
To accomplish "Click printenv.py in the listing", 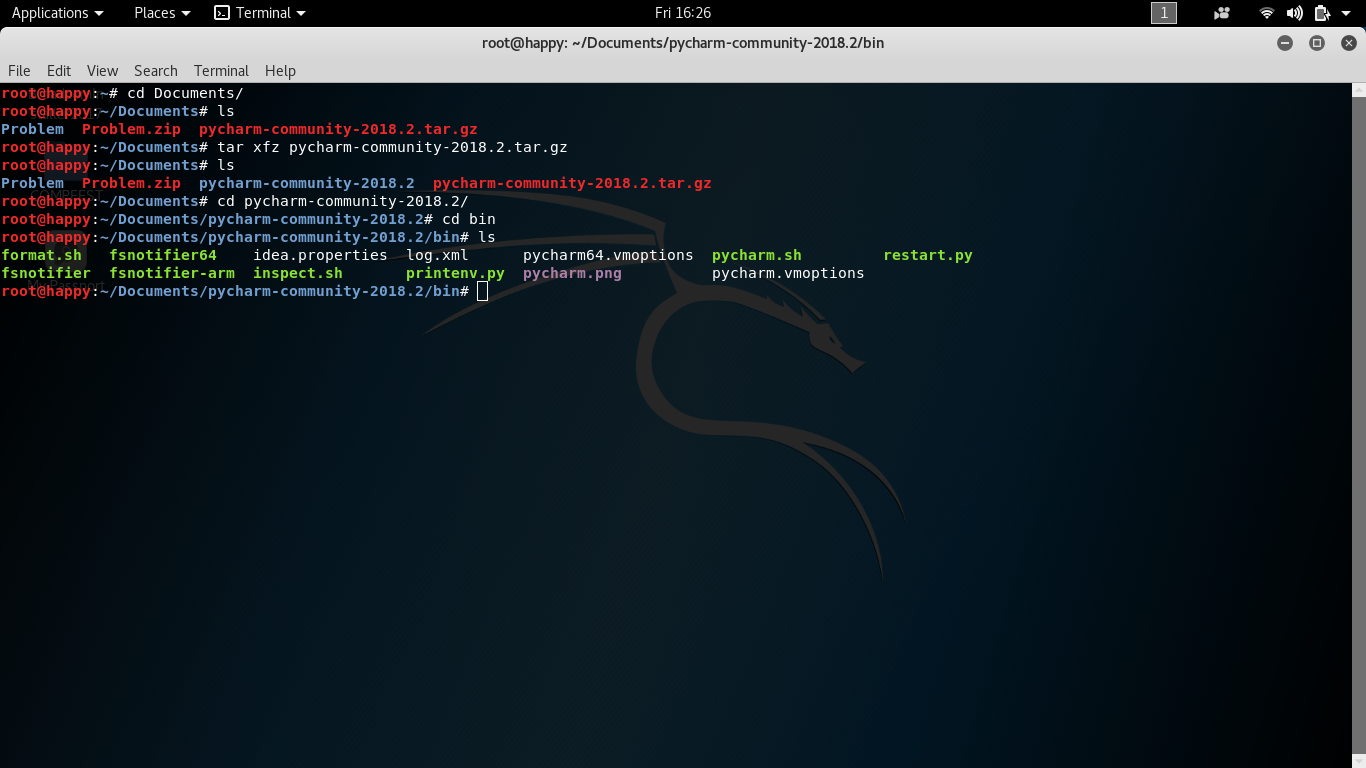I will coord(455,273).
